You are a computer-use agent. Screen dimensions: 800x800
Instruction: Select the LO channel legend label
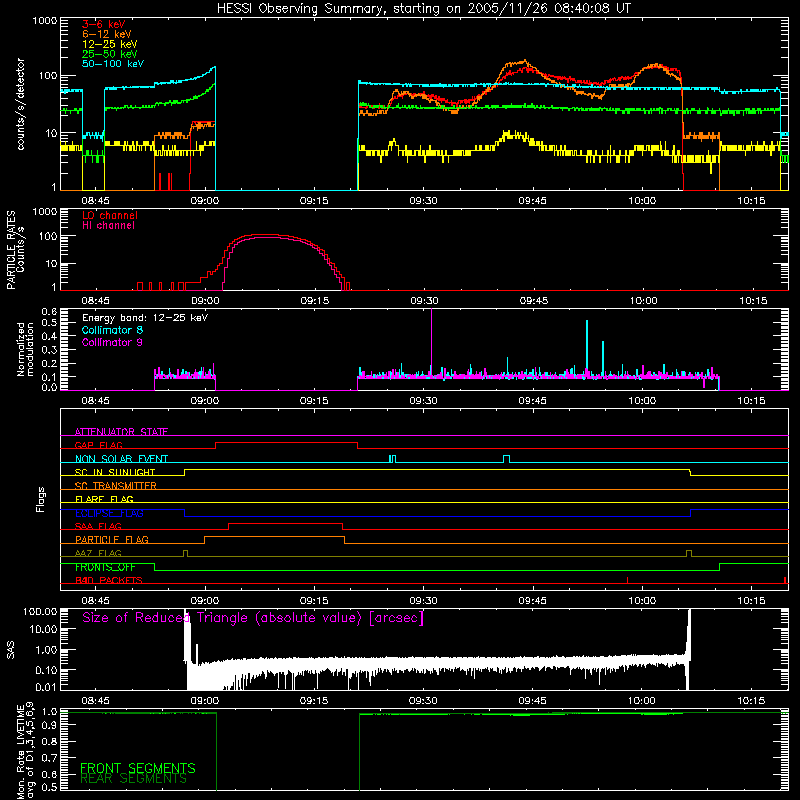point(110,215)
